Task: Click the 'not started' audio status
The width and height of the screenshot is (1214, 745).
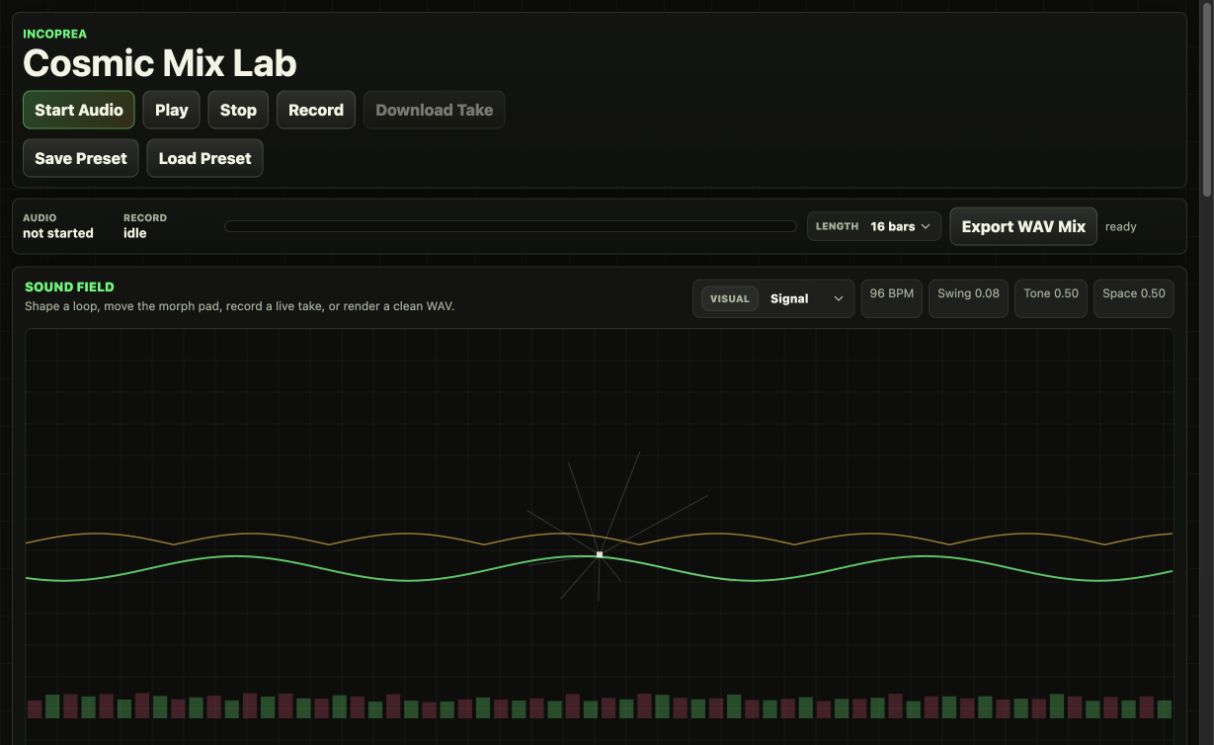Action: point(58,233)
